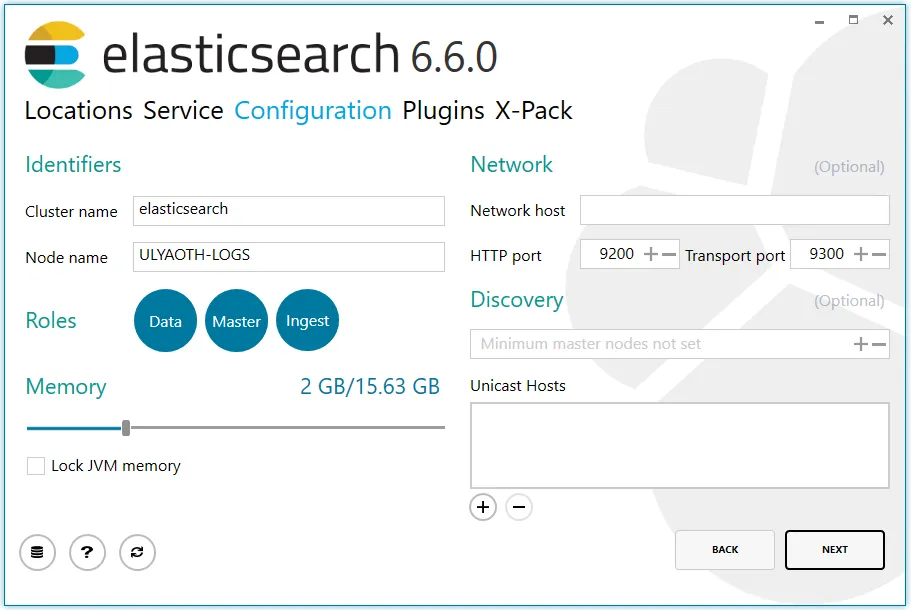Image resolution: width=911 pixels, height=610 pixels.
Task: Go to previous step with BACK
Action: [725, 549]
